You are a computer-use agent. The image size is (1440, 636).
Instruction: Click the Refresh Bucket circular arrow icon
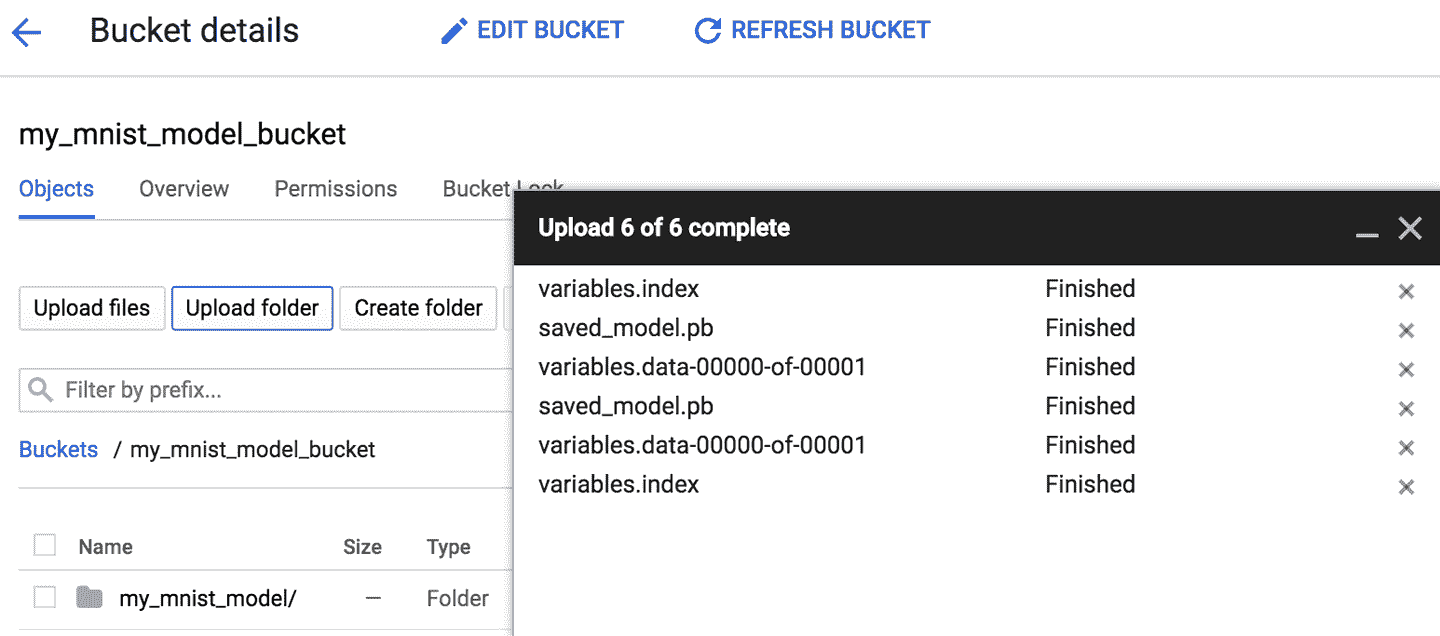coord(707,31)
